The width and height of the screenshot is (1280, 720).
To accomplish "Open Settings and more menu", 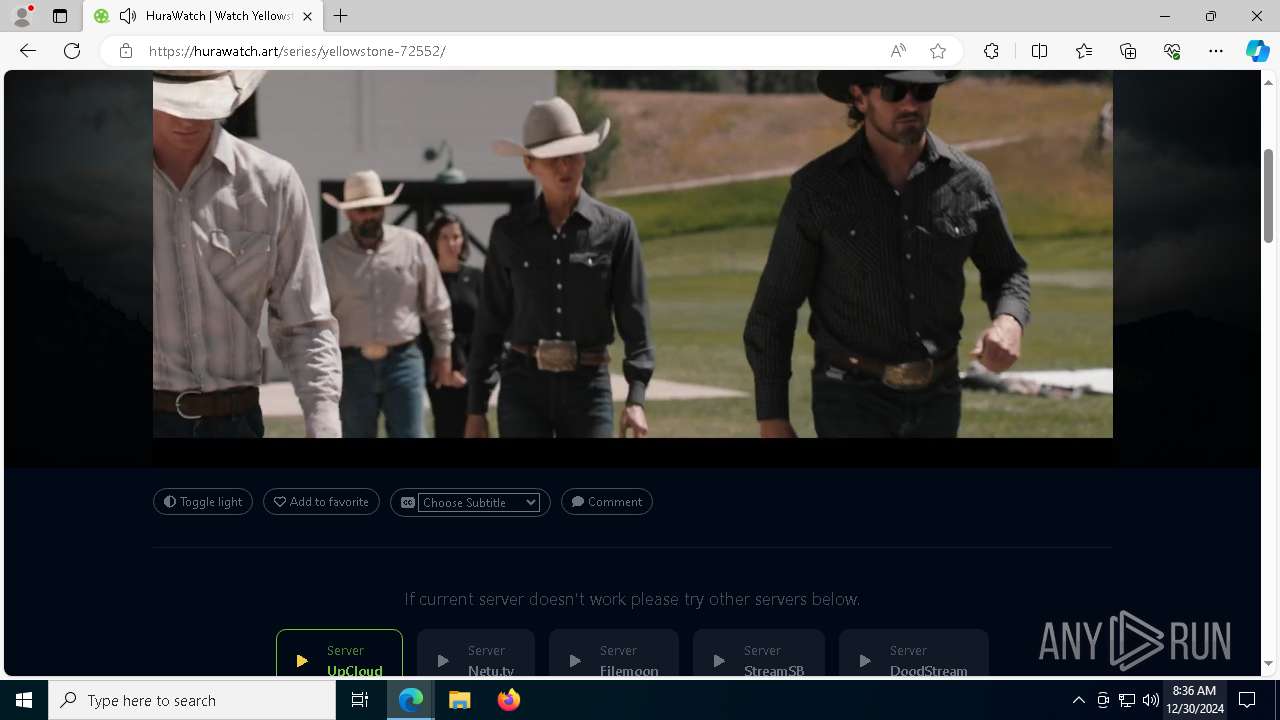I will (1216, 51).
